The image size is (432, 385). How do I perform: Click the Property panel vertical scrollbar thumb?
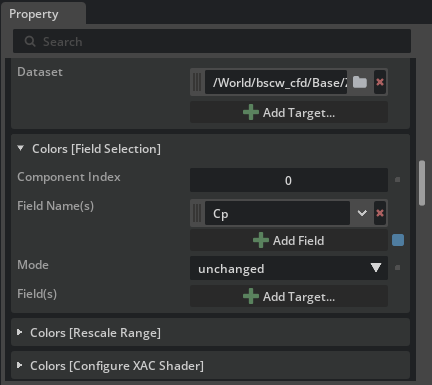pos(422,183)
